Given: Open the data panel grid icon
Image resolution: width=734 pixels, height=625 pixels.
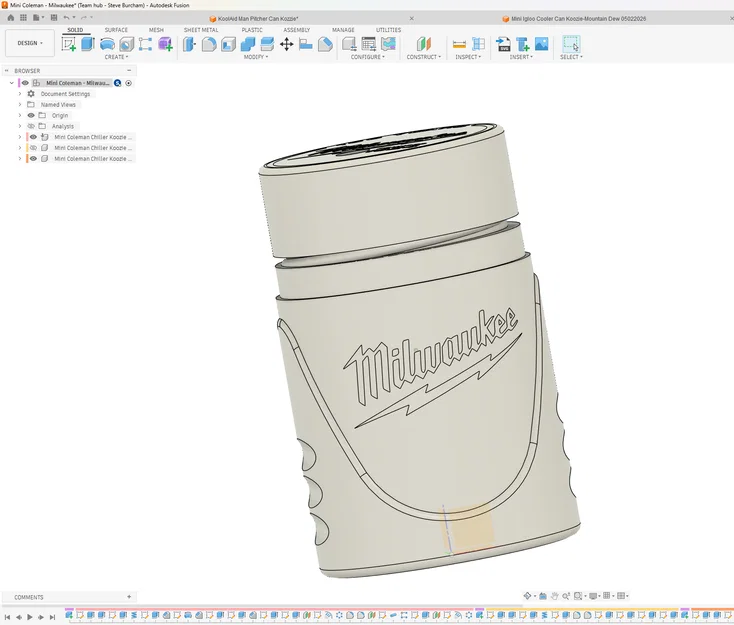Looking at the screenshot, I should click(23, 18).
